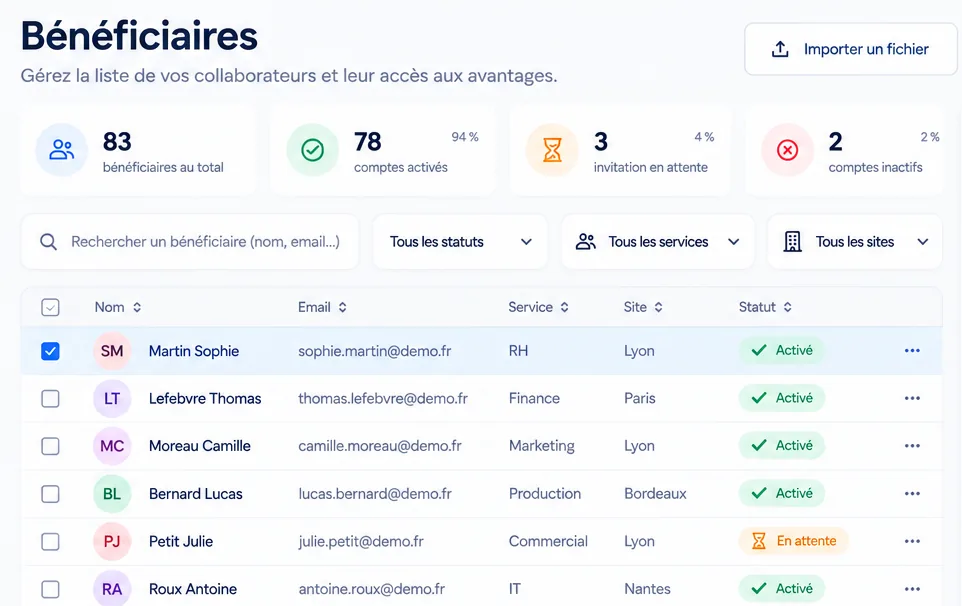Open the more options menu for Martin Sophie
The height and width of the screenshot is (606, 962).
912,351
